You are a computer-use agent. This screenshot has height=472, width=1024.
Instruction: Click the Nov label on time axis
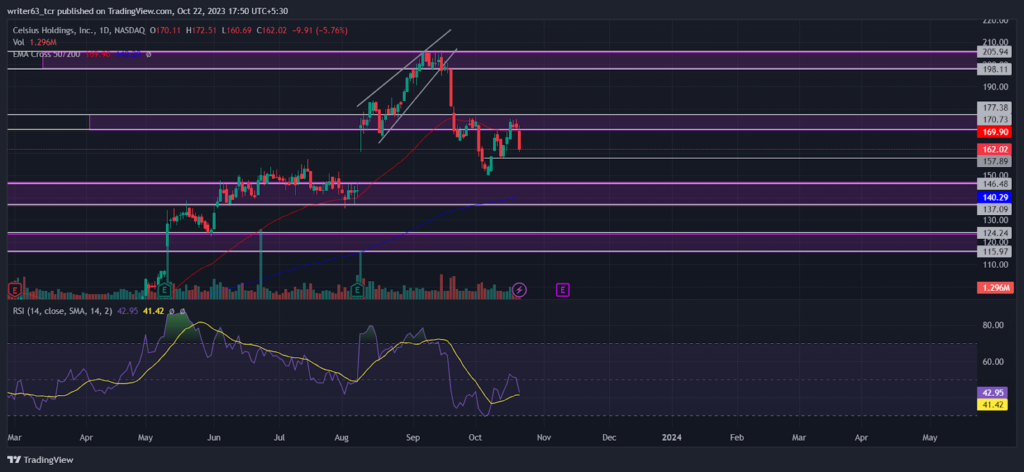pos(544,436)
